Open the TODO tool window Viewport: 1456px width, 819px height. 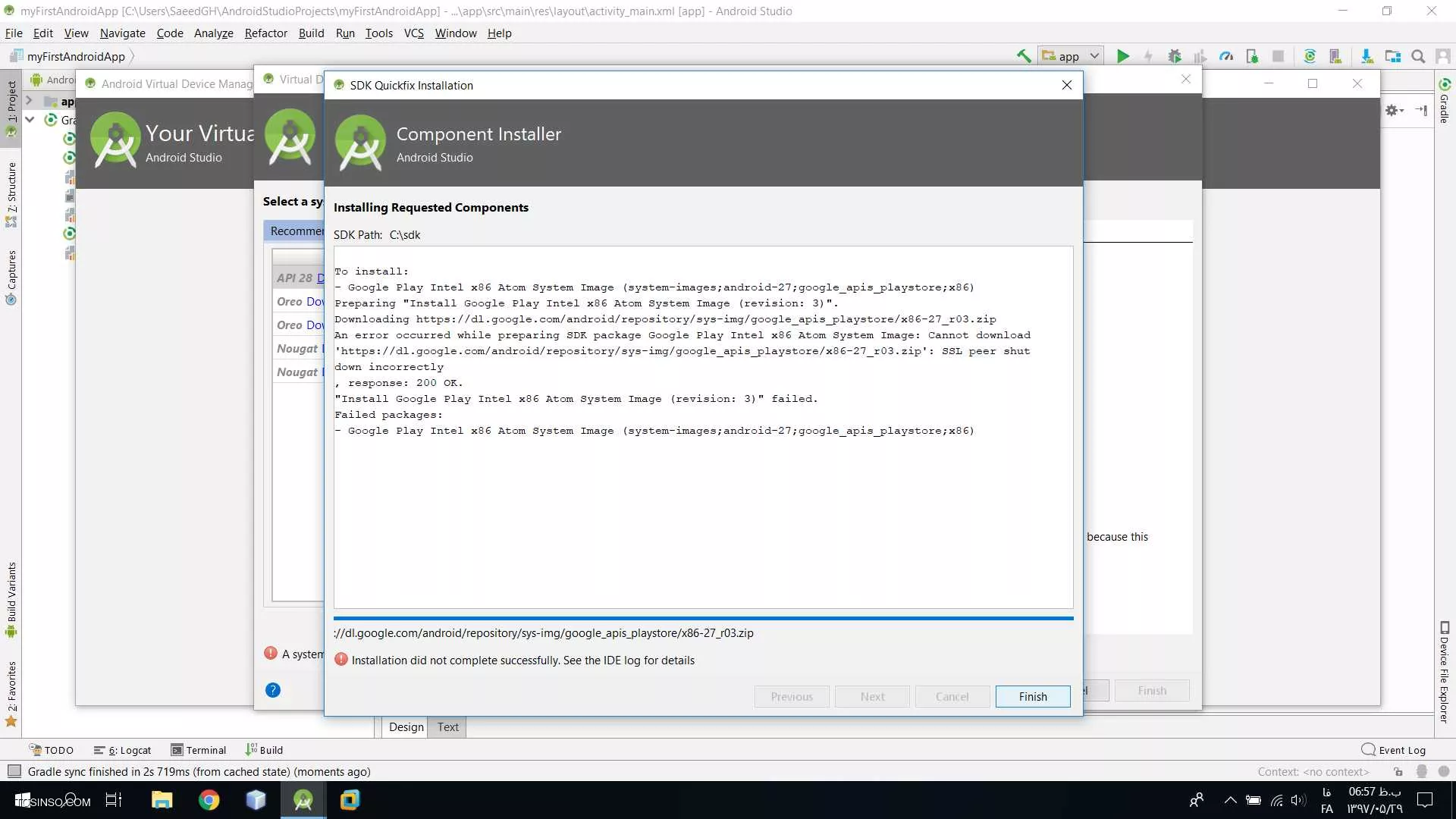[x=52, y=750]
